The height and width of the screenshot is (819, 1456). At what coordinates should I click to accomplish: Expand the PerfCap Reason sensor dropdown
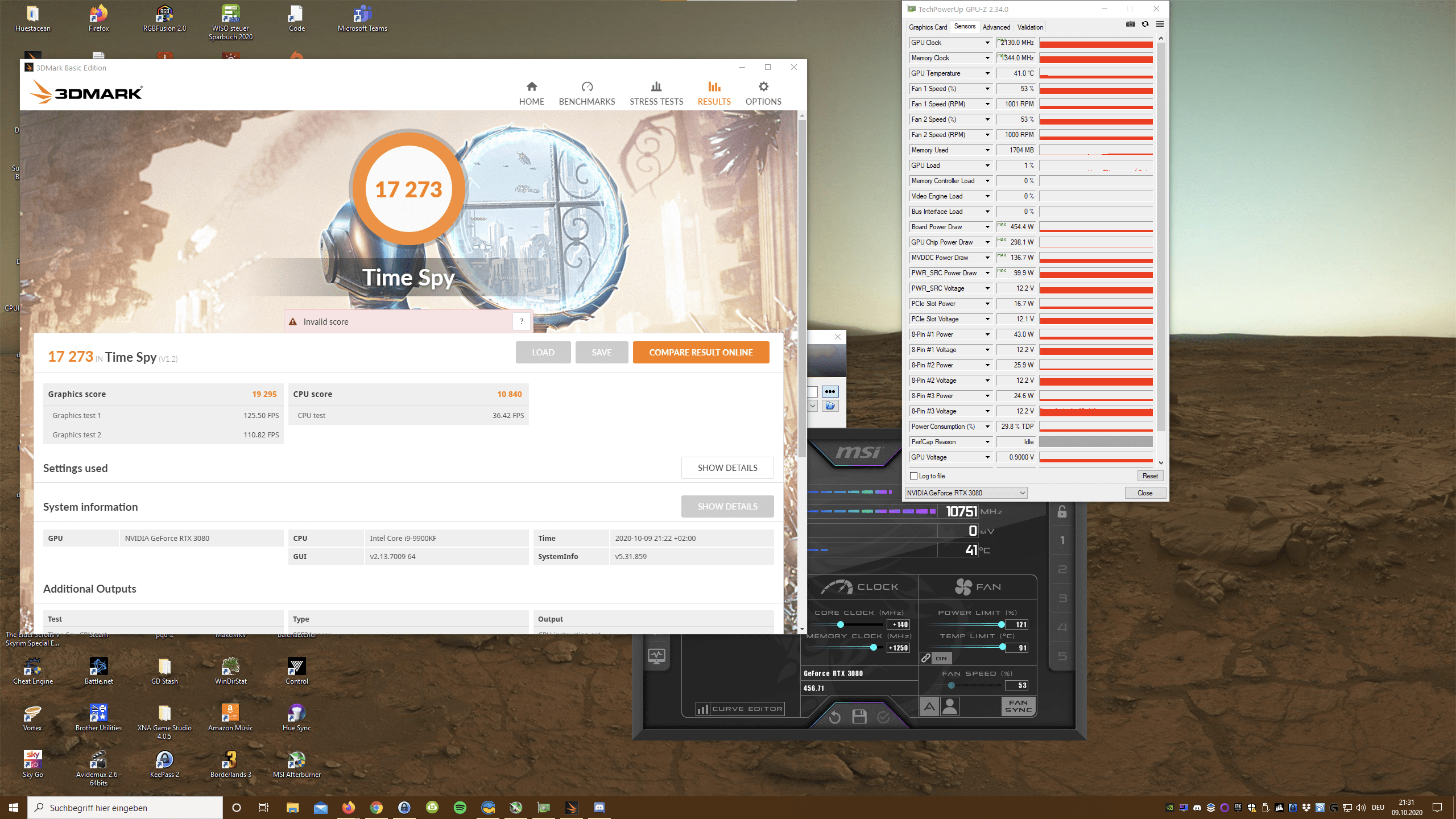tap(987, 442)
